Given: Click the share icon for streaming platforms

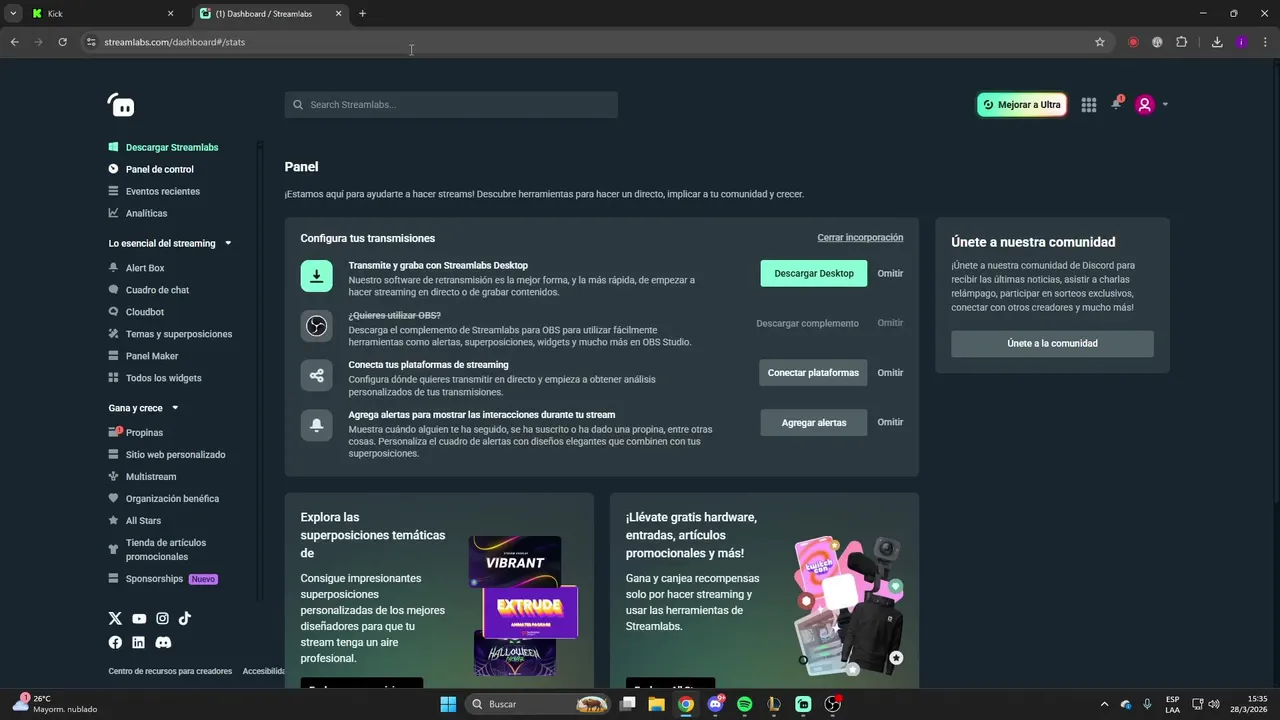Looking at the screenshot, I should (x=317, y=376).
